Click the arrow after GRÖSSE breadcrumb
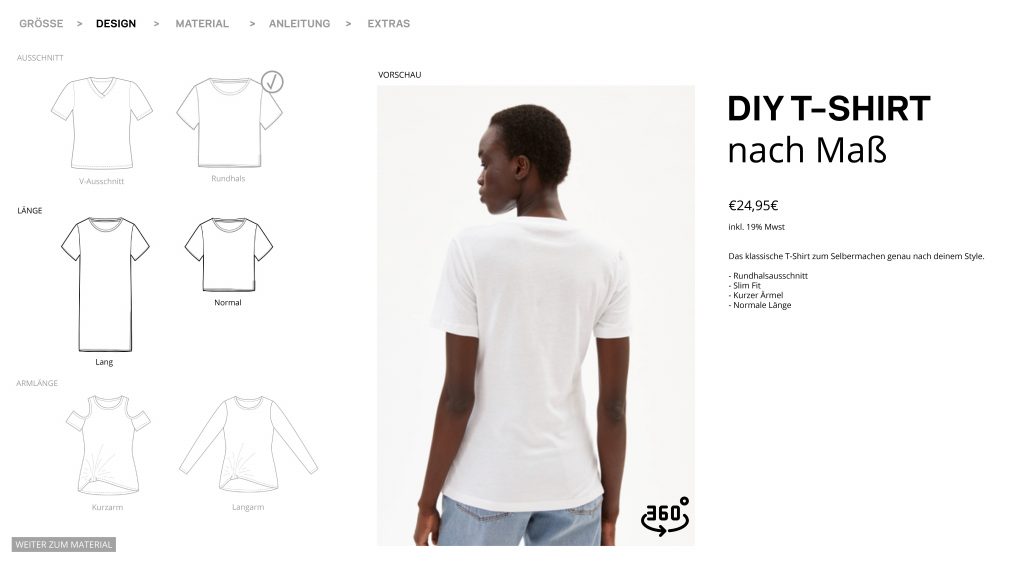Screen dimensions: 1024x576 coord(80,24)
